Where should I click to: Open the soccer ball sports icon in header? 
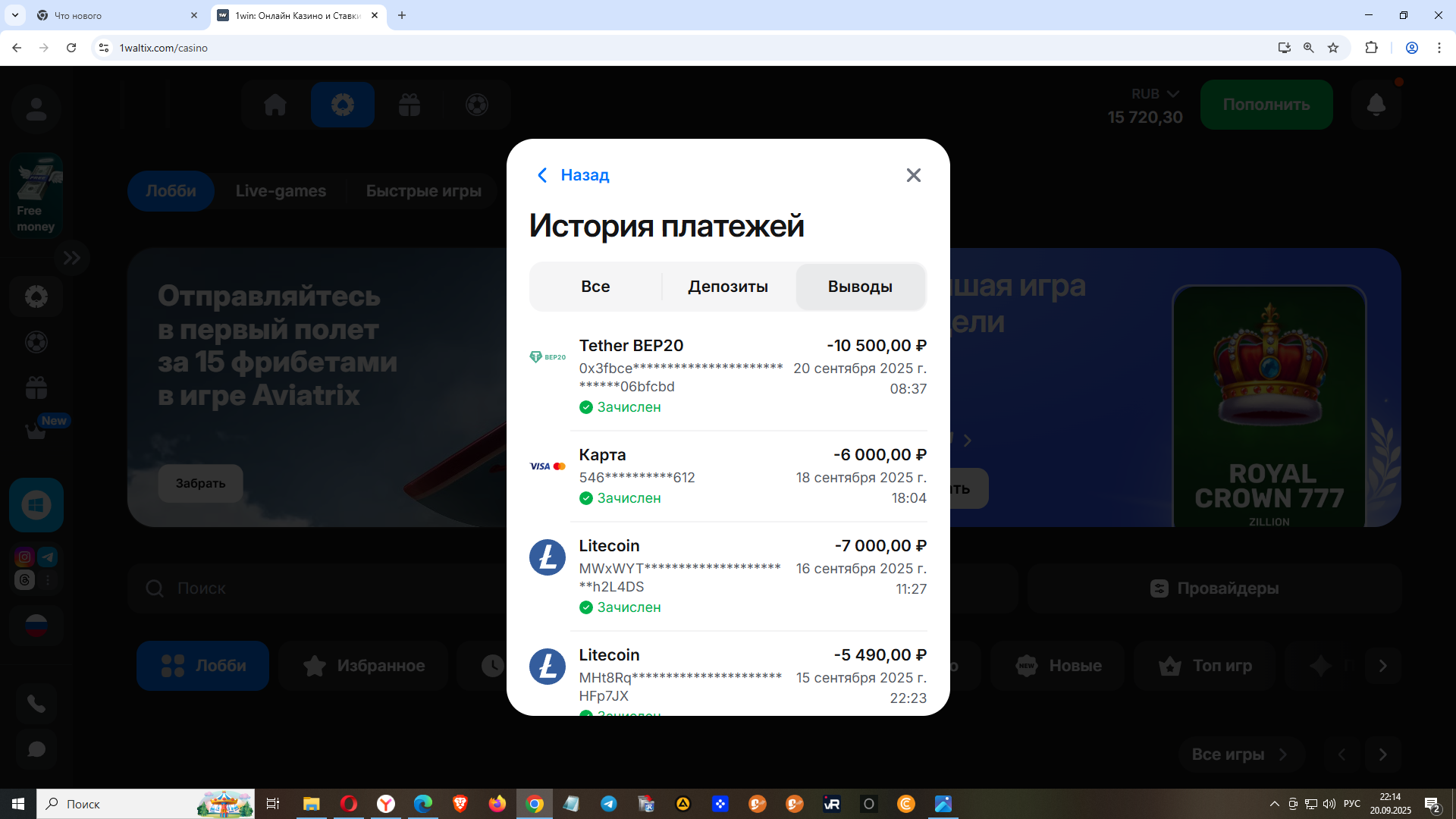[x=477, y=105]
